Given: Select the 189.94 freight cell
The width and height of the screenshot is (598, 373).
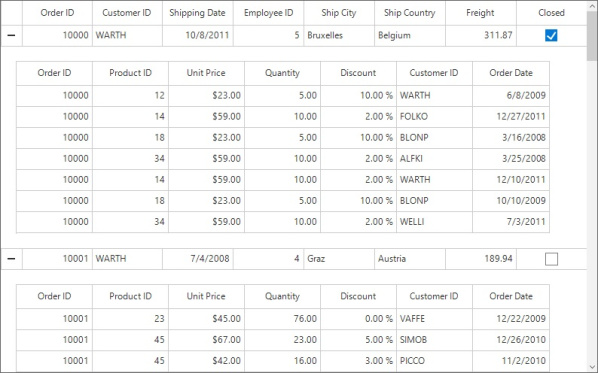Looking at the screenshot, I should click(x=481, y=259).
